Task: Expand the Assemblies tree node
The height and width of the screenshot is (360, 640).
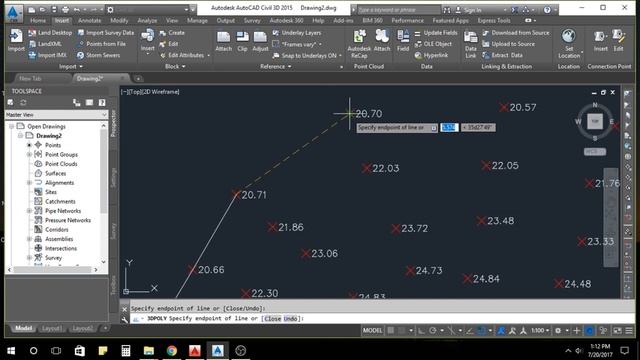Action: point(29,239)
